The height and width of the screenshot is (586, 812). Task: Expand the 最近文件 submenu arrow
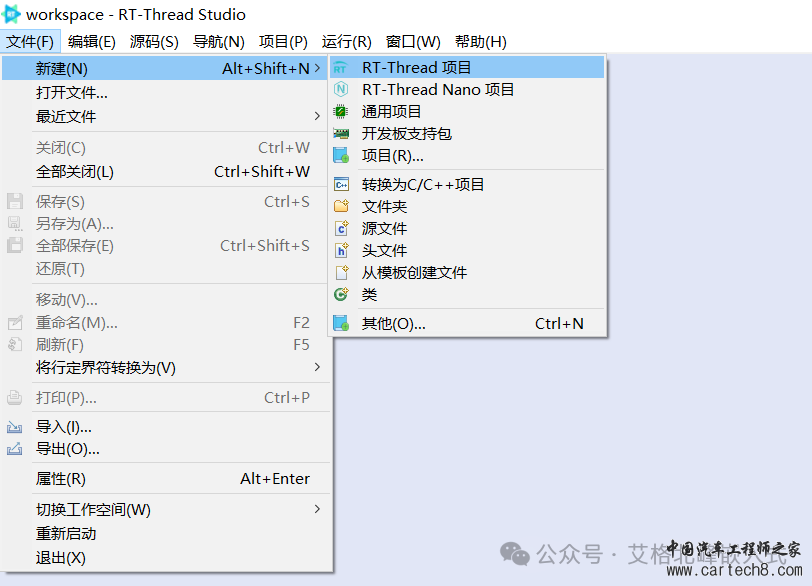coord(317,116)
